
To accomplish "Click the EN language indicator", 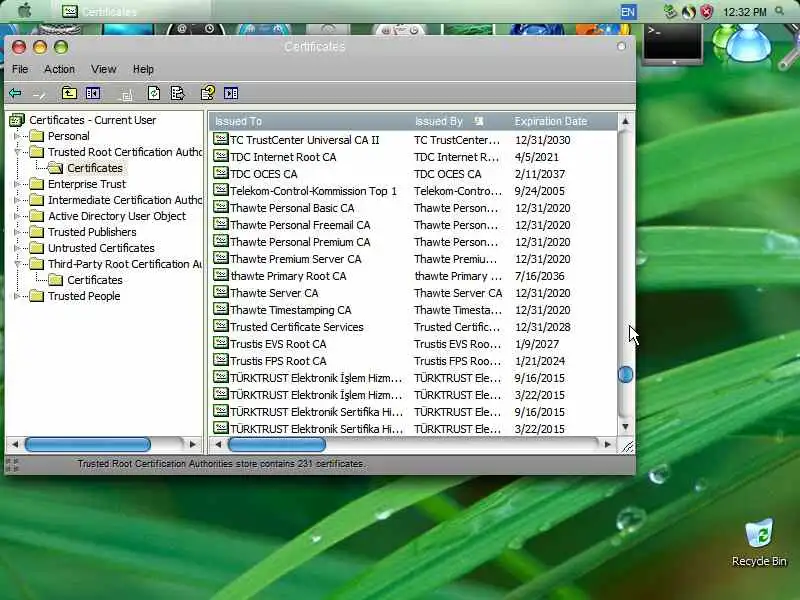I will (628, 12).
